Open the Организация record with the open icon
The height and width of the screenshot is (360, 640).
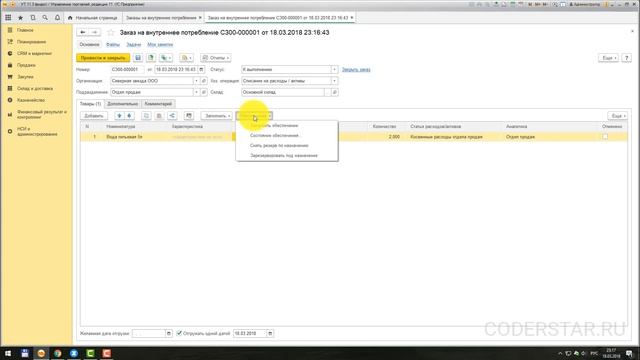pyautogui.click(x=204, y=81)
